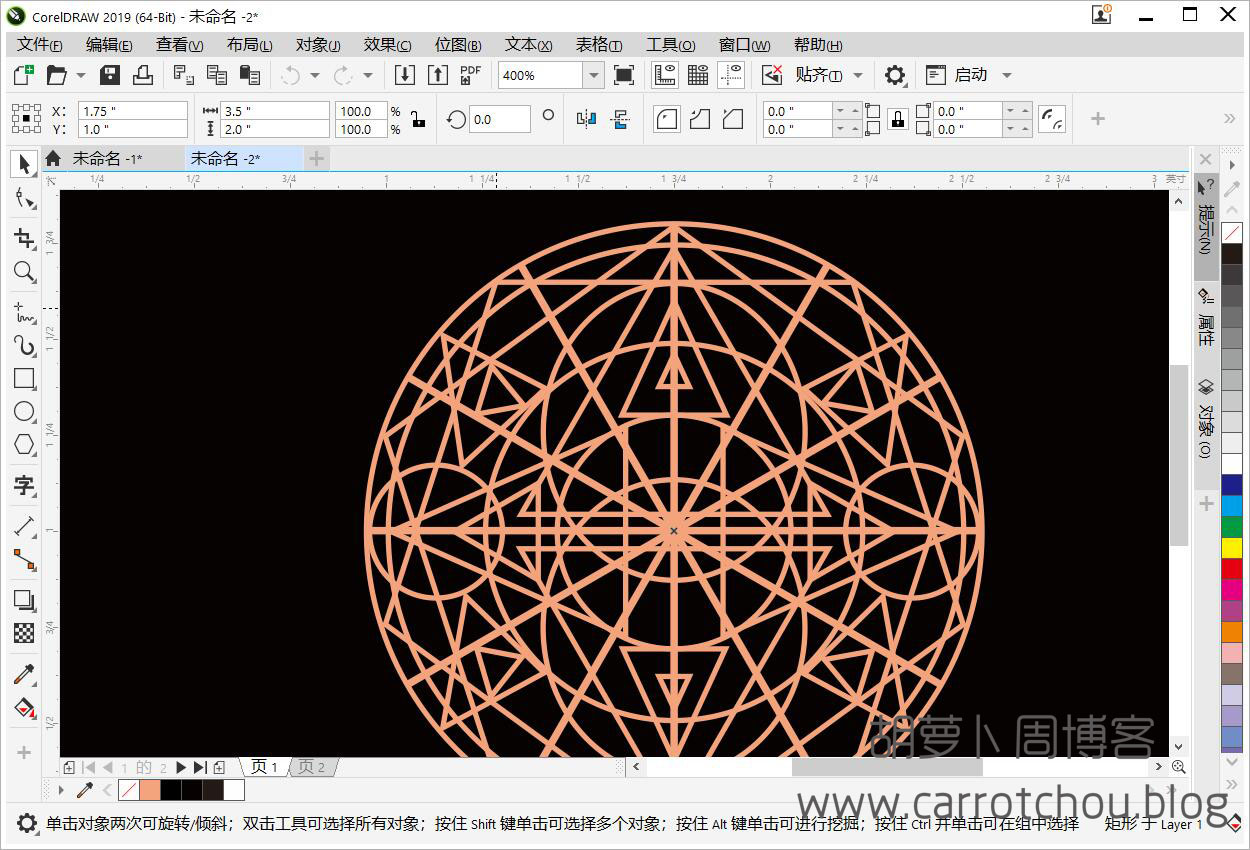Click the 贴齐 button
1250x850 pixels.
819,75
